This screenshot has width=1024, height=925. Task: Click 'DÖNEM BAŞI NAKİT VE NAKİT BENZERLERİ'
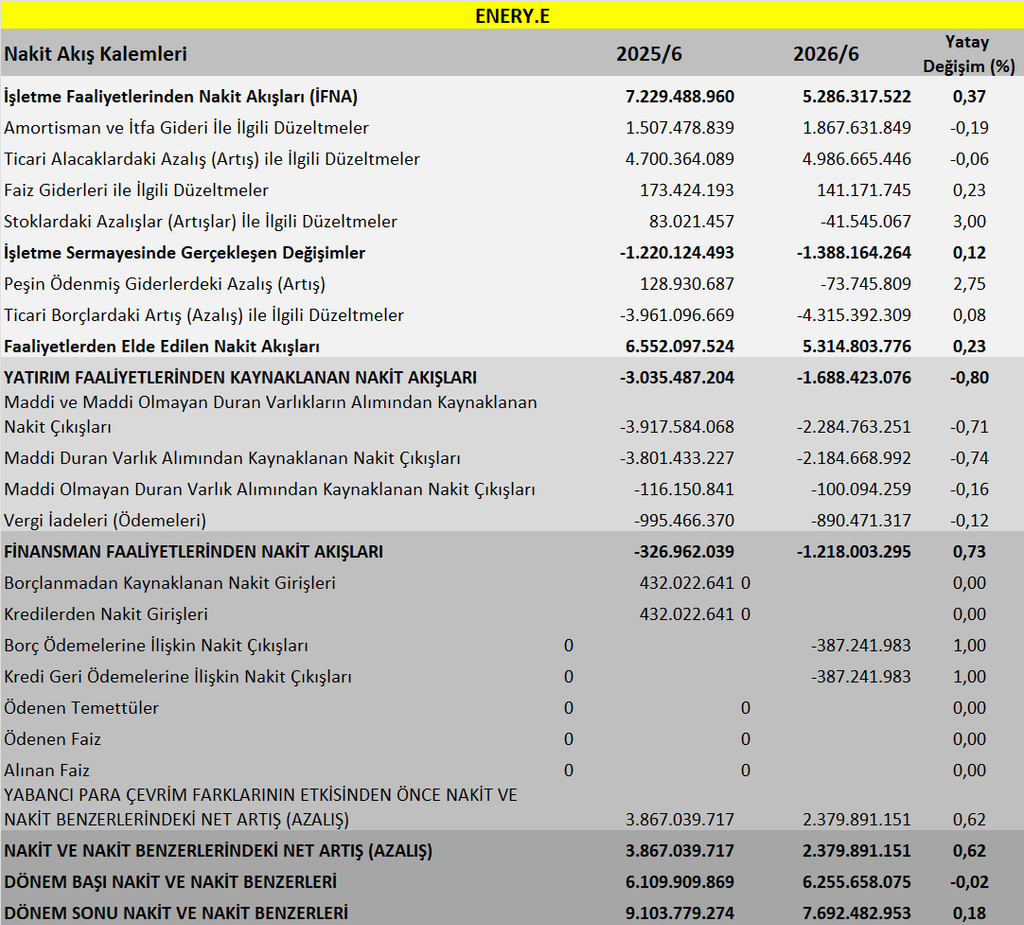coord(170,883)
